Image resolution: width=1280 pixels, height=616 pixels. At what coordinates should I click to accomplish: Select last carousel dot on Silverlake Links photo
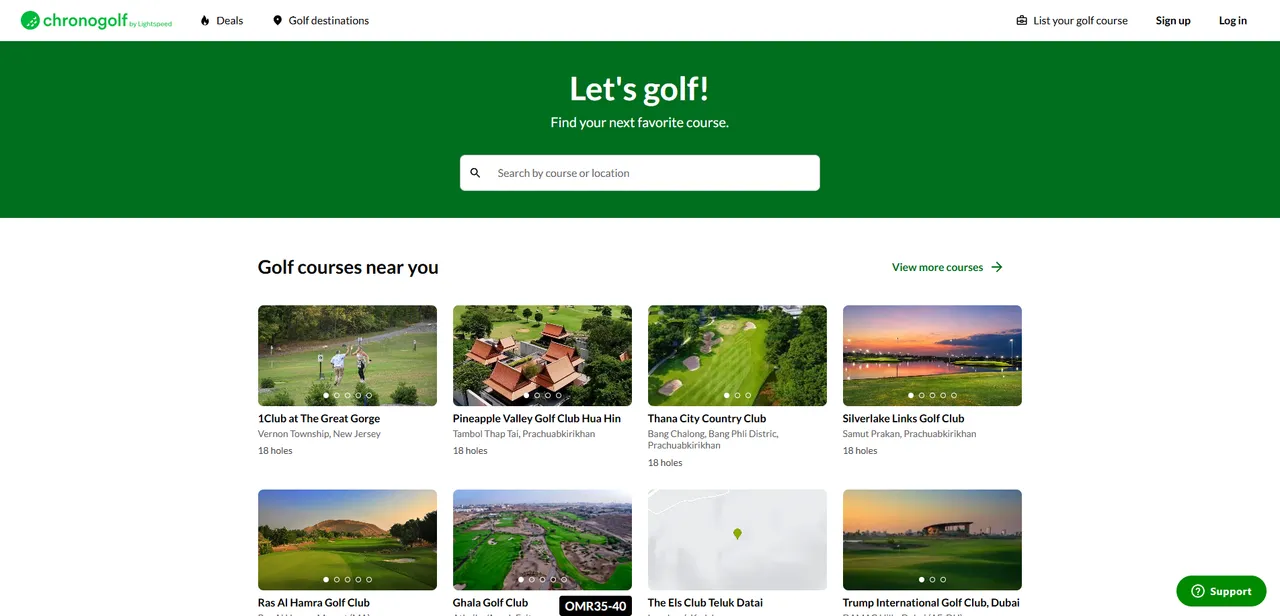(954, 395)
